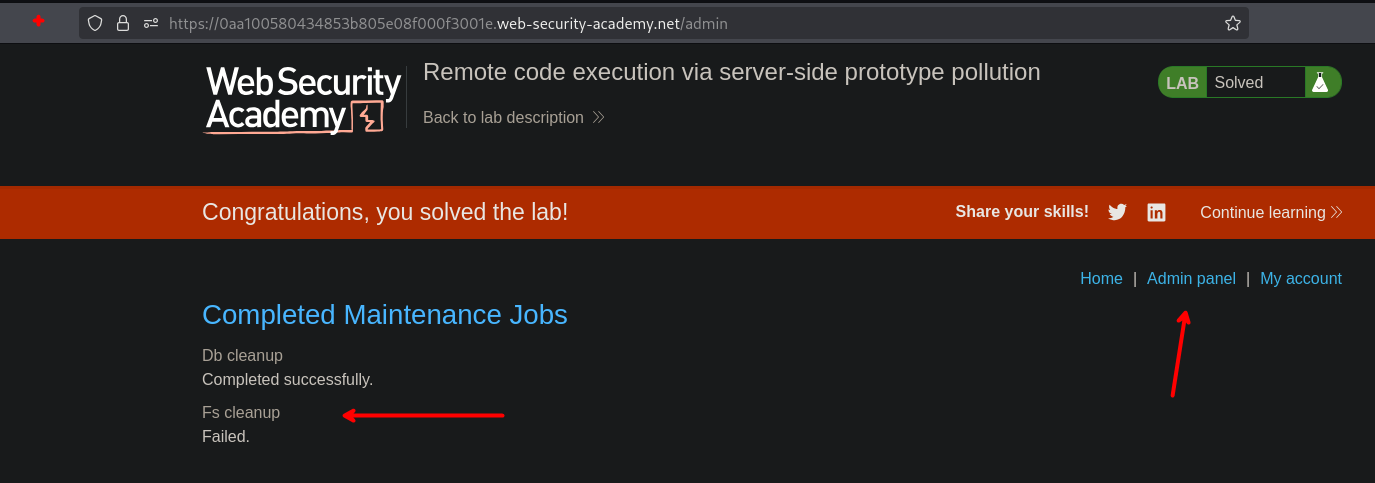
Task: Open the site permissions icon in address bar
Action: (150, 22)
